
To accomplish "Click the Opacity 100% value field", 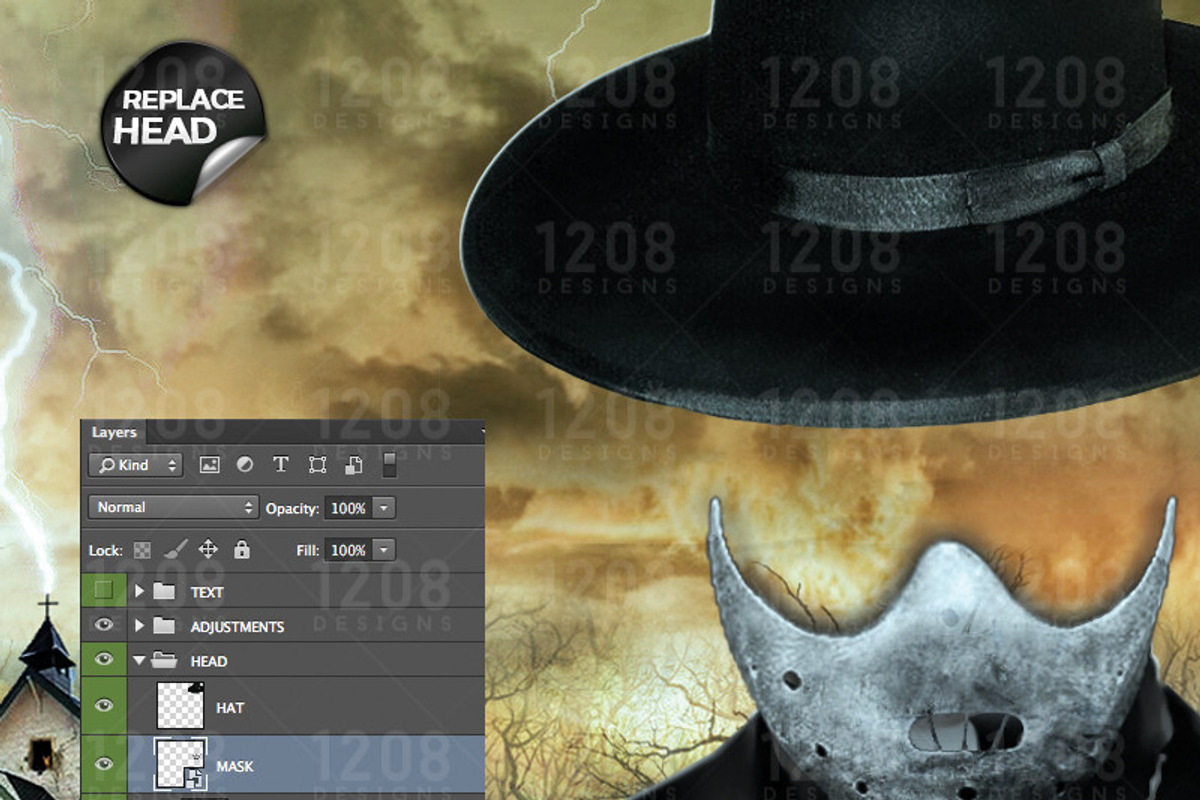I will point(348,508).
